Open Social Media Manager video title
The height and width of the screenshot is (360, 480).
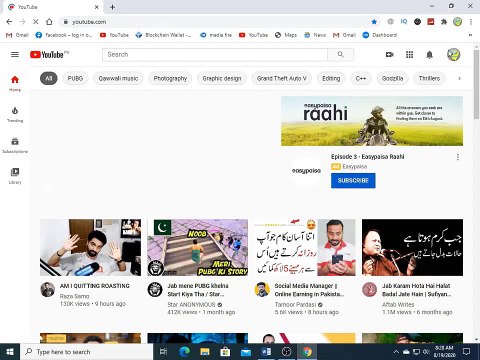pos(309,290)
